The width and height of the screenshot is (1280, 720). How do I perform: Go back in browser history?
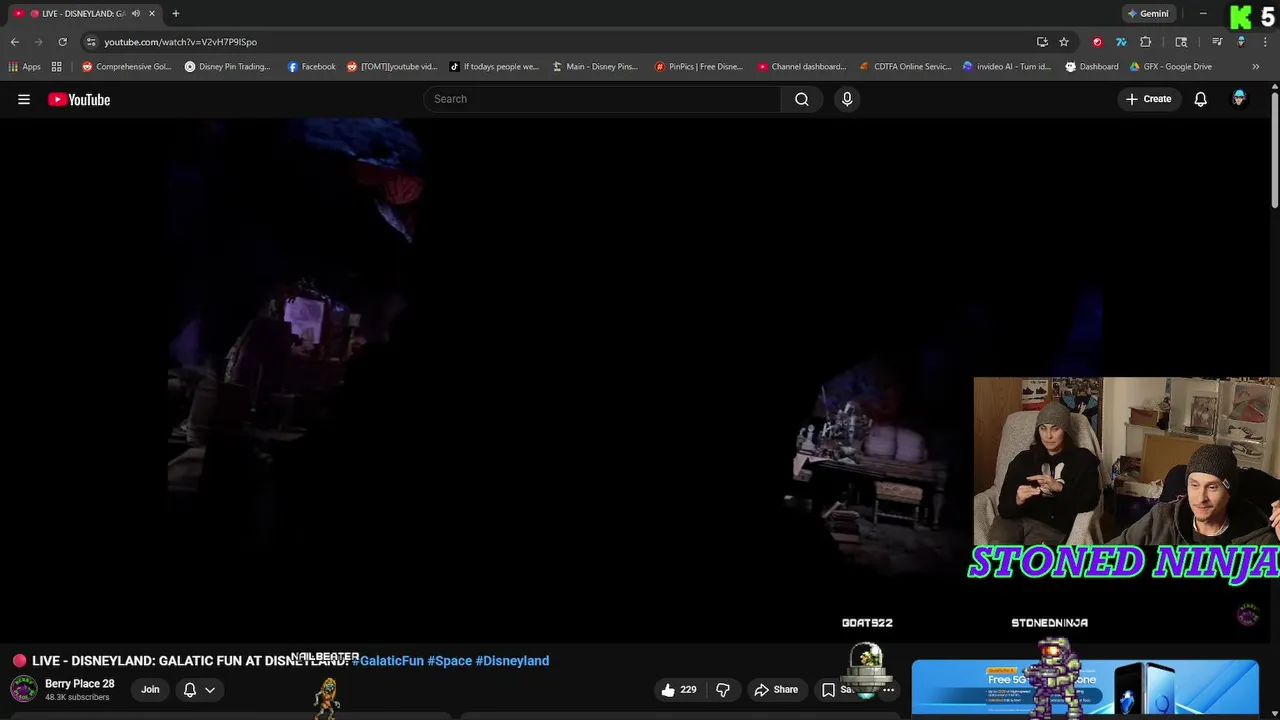tap(14, 42)
